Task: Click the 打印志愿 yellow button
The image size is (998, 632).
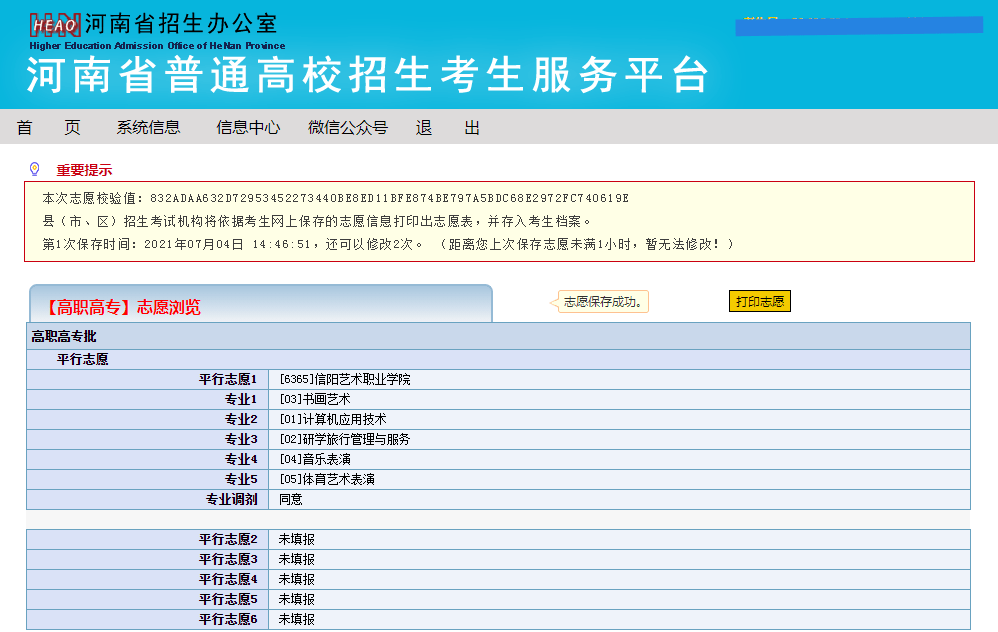Action: coord(760,300)
